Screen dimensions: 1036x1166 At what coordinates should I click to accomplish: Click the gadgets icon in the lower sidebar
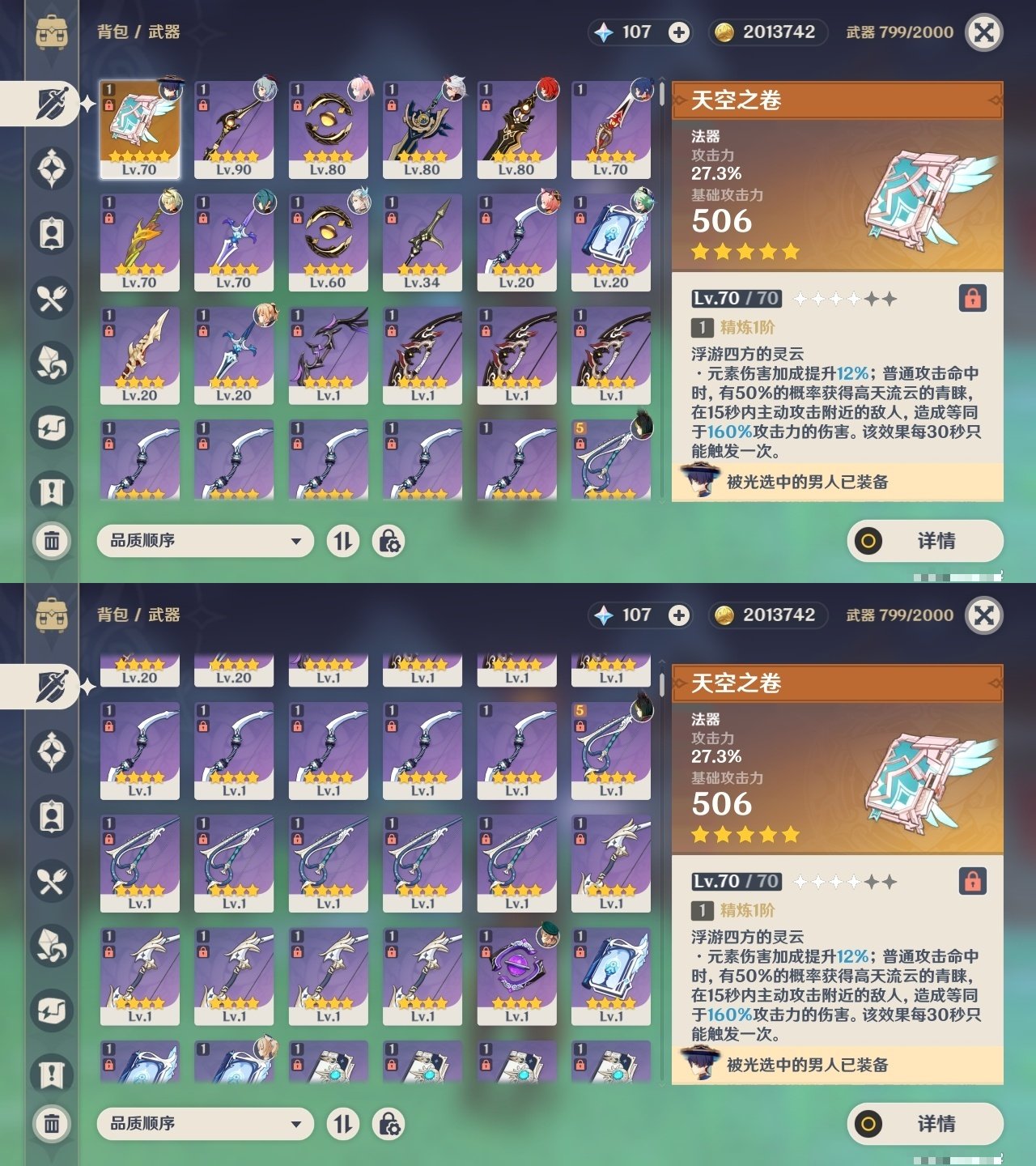[x=52, y=1011]
